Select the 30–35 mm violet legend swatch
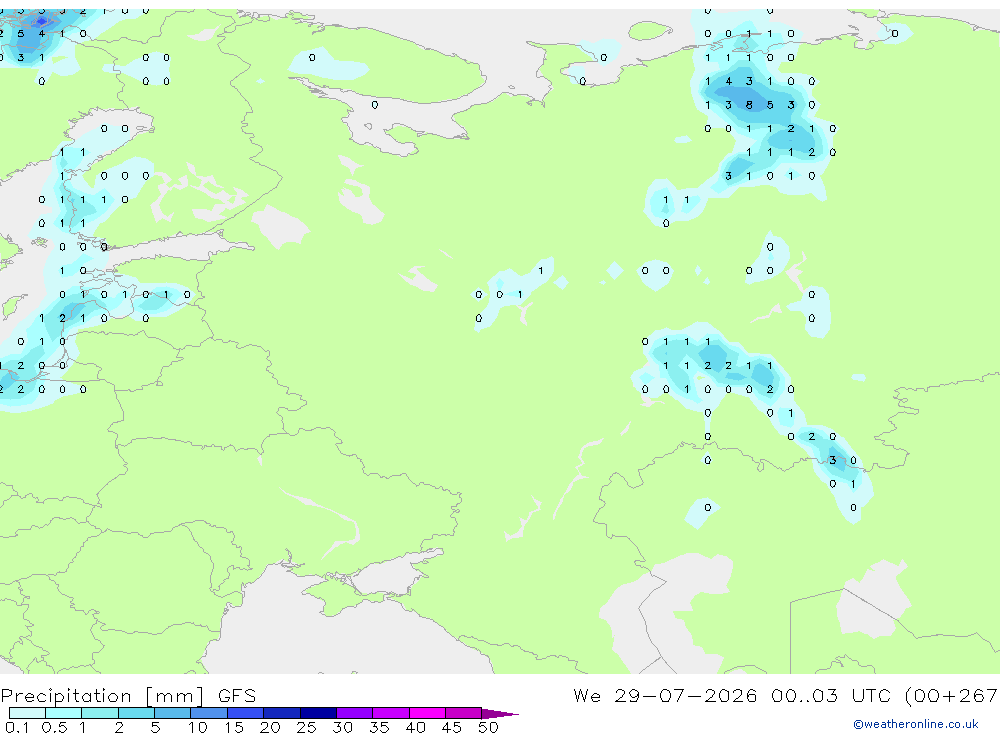Screen dimensions: 1000x733 355,713
